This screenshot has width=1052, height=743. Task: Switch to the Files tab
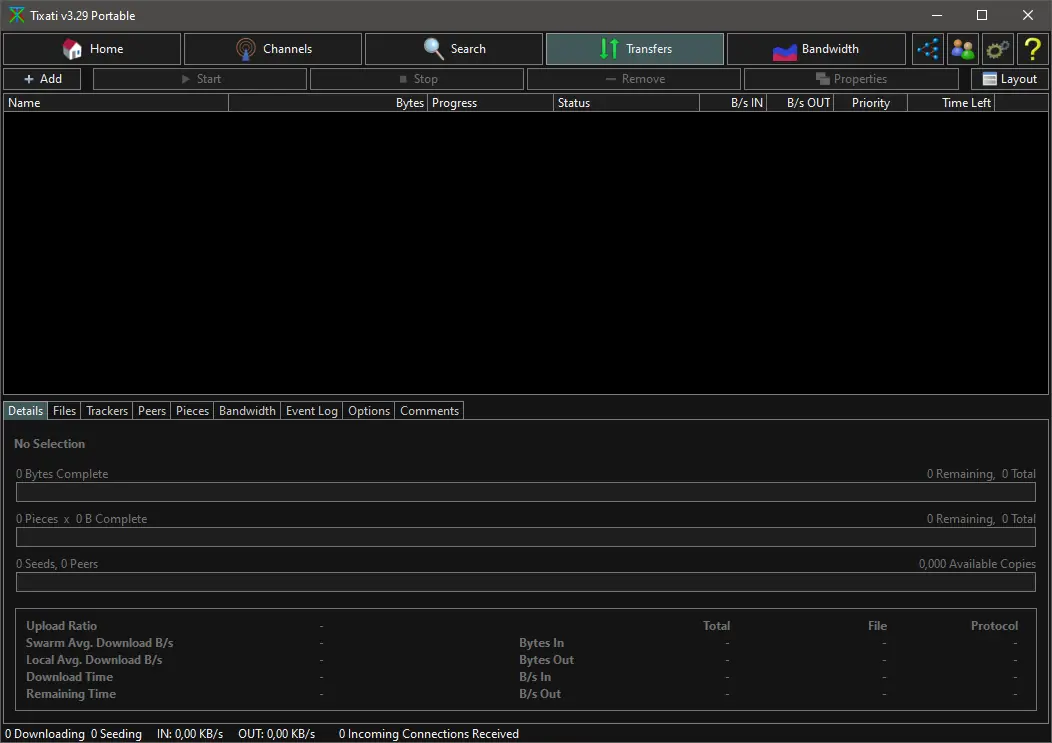pos(64,411)
